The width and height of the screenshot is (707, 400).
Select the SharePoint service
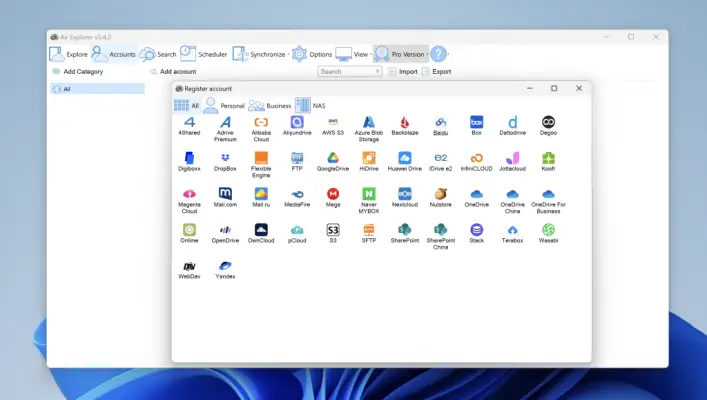click(405, 234)
